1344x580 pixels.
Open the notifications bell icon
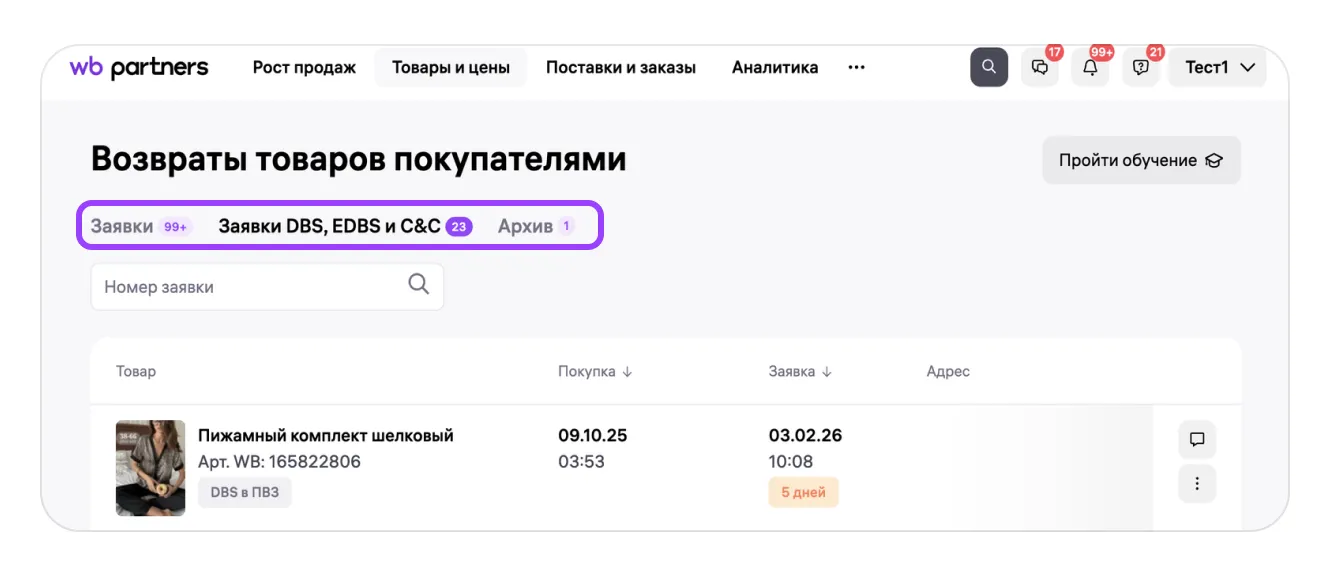pos(1090,68)
